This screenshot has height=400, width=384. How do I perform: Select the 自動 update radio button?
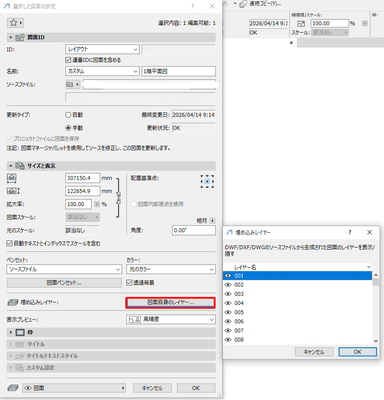tap(68, 115)
